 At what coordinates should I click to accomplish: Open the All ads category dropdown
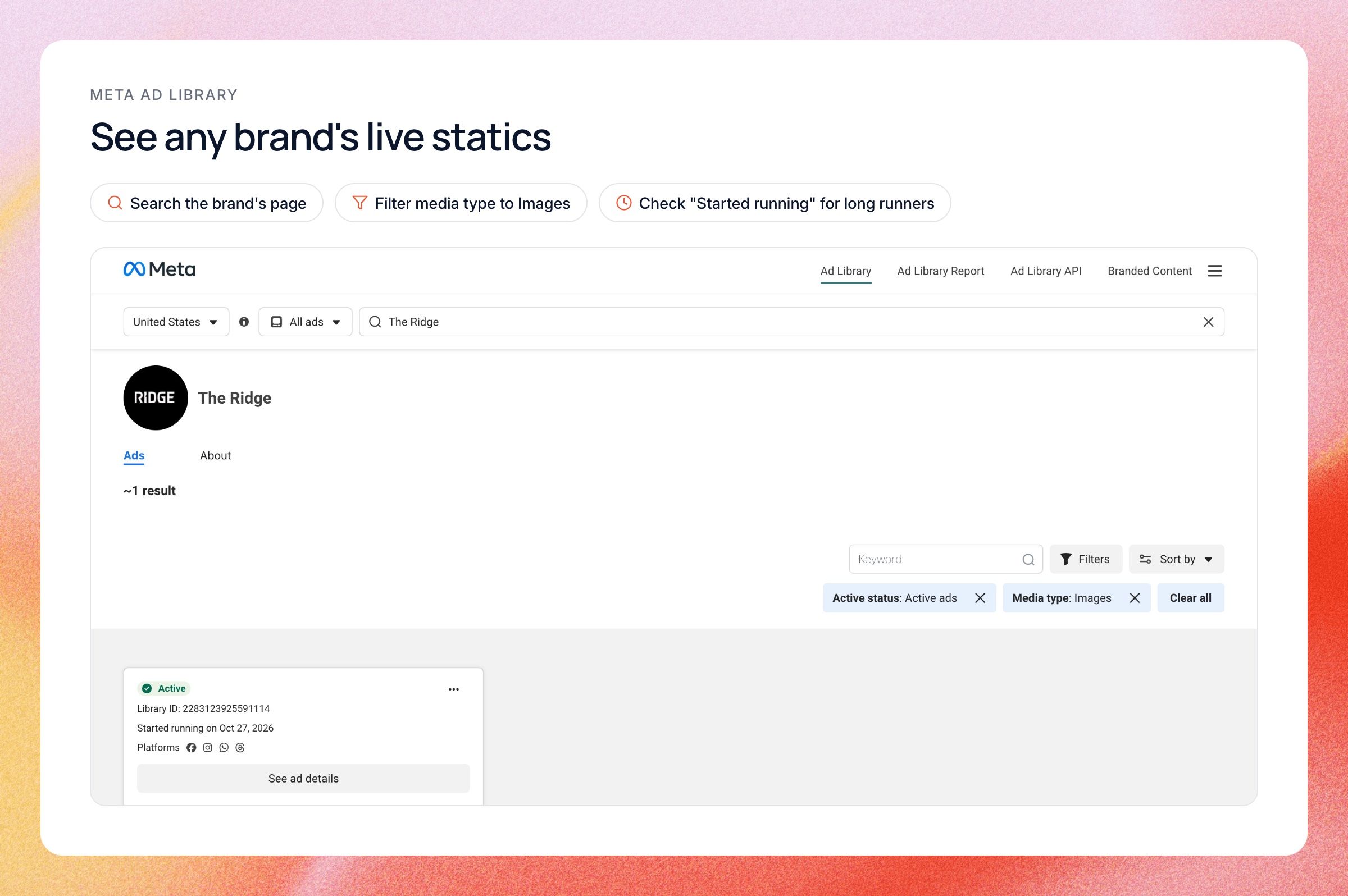point(306,322)
